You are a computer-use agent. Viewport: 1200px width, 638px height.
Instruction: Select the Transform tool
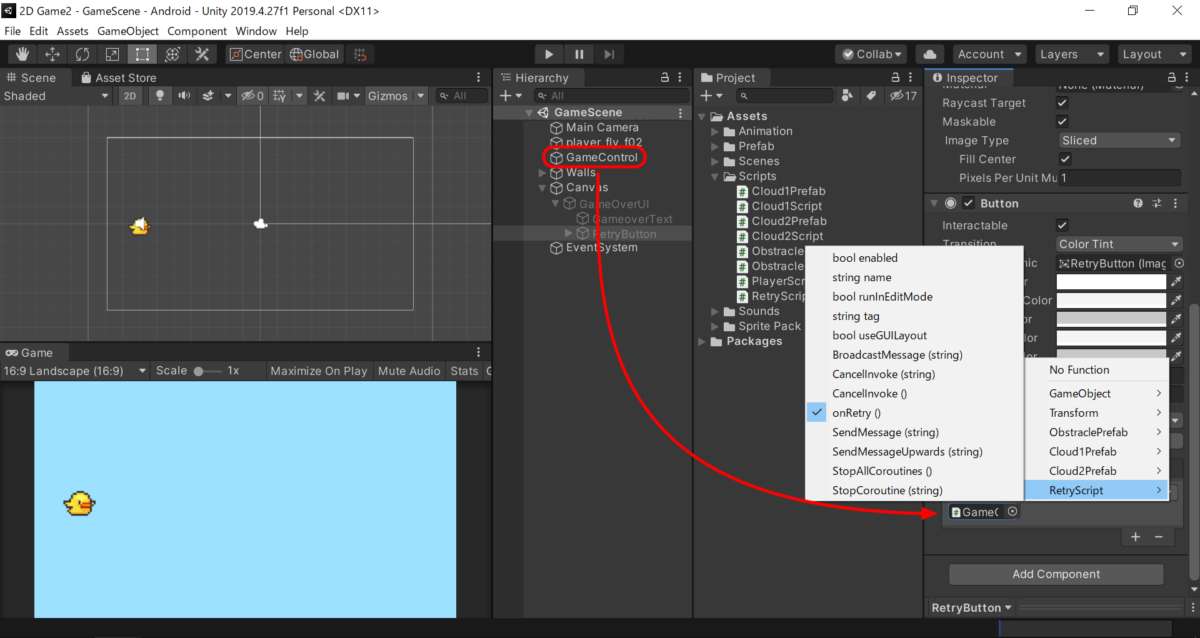point(172,54)
